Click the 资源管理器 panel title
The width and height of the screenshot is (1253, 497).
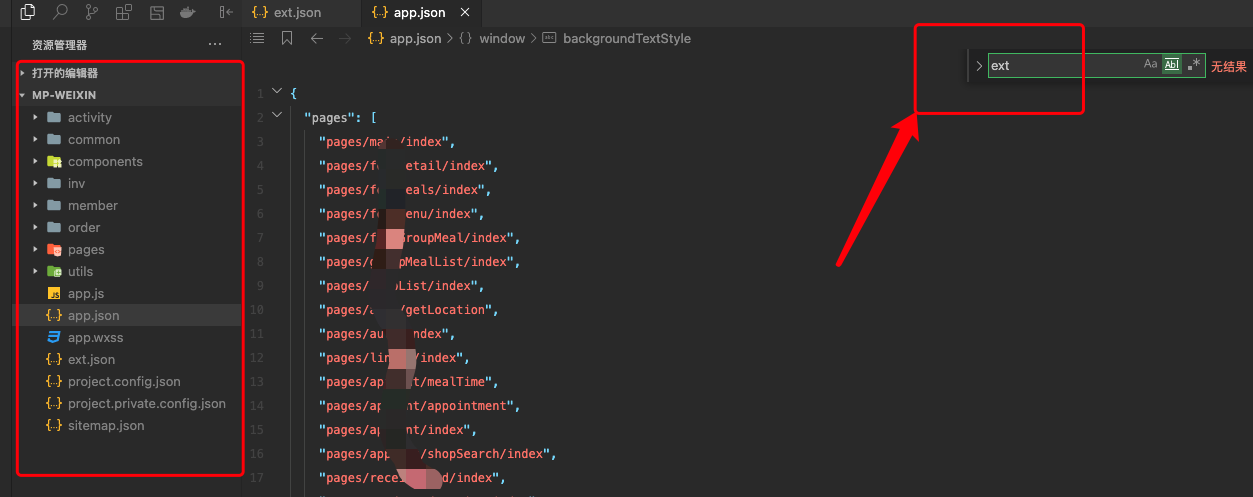pyautogui.click(x=59, y=45)
